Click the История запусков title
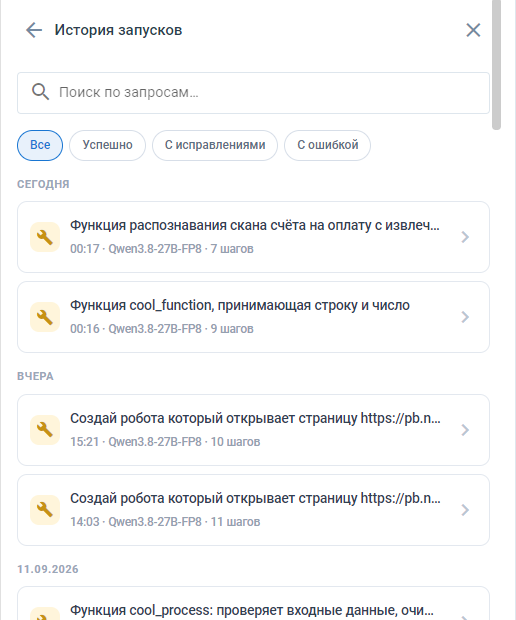The image size is (516, 620). [x=118, y=30]
